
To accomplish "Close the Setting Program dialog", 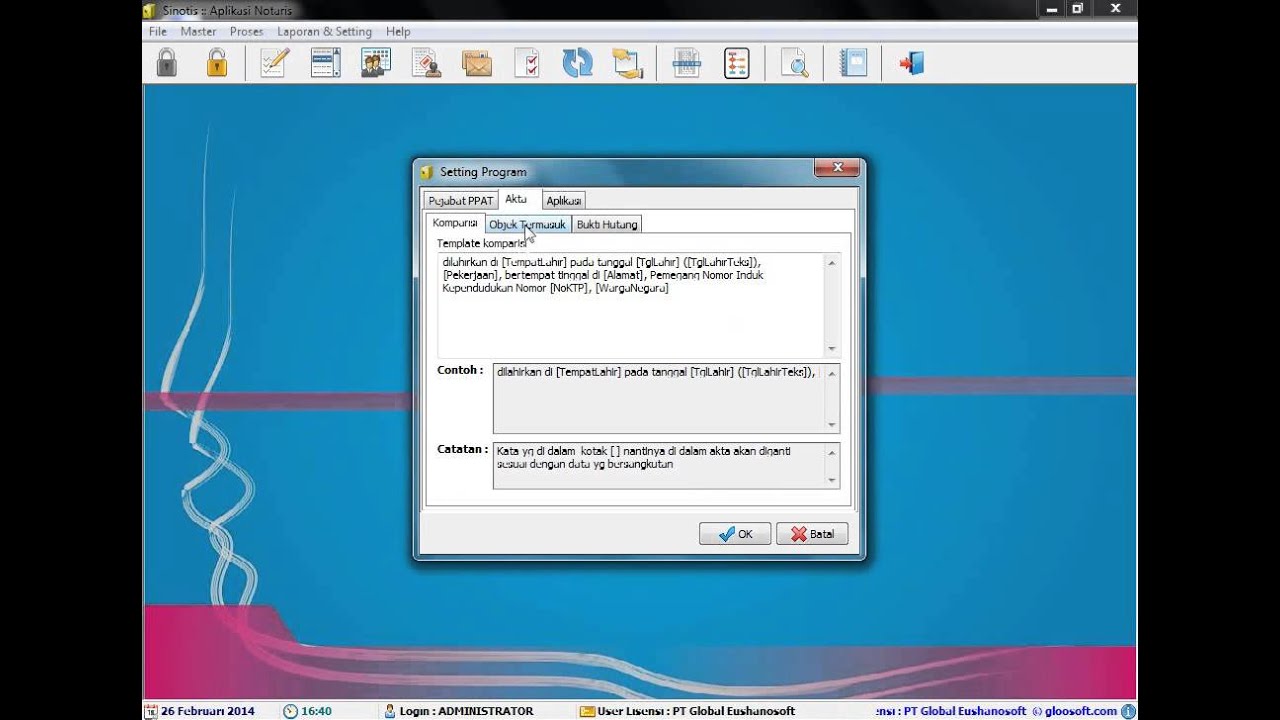I will (837, 168).
